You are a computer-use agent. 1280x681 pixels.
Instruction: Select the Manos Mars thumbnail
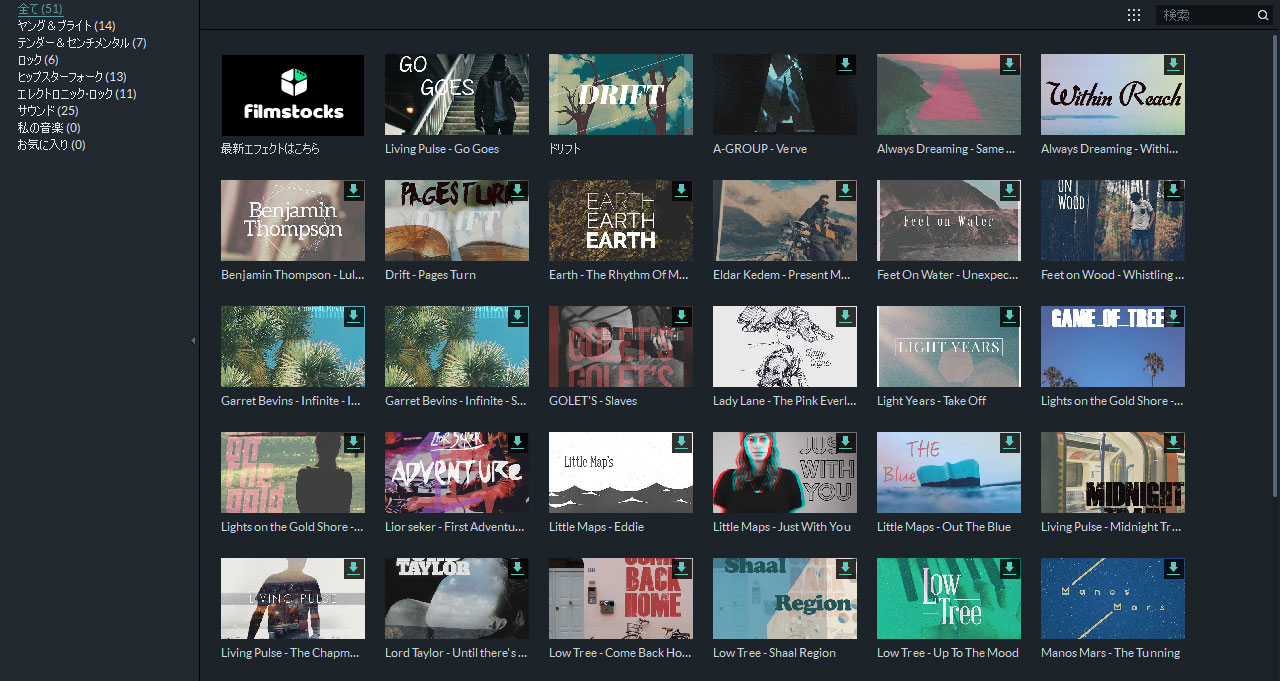[x=1113, y=599]
